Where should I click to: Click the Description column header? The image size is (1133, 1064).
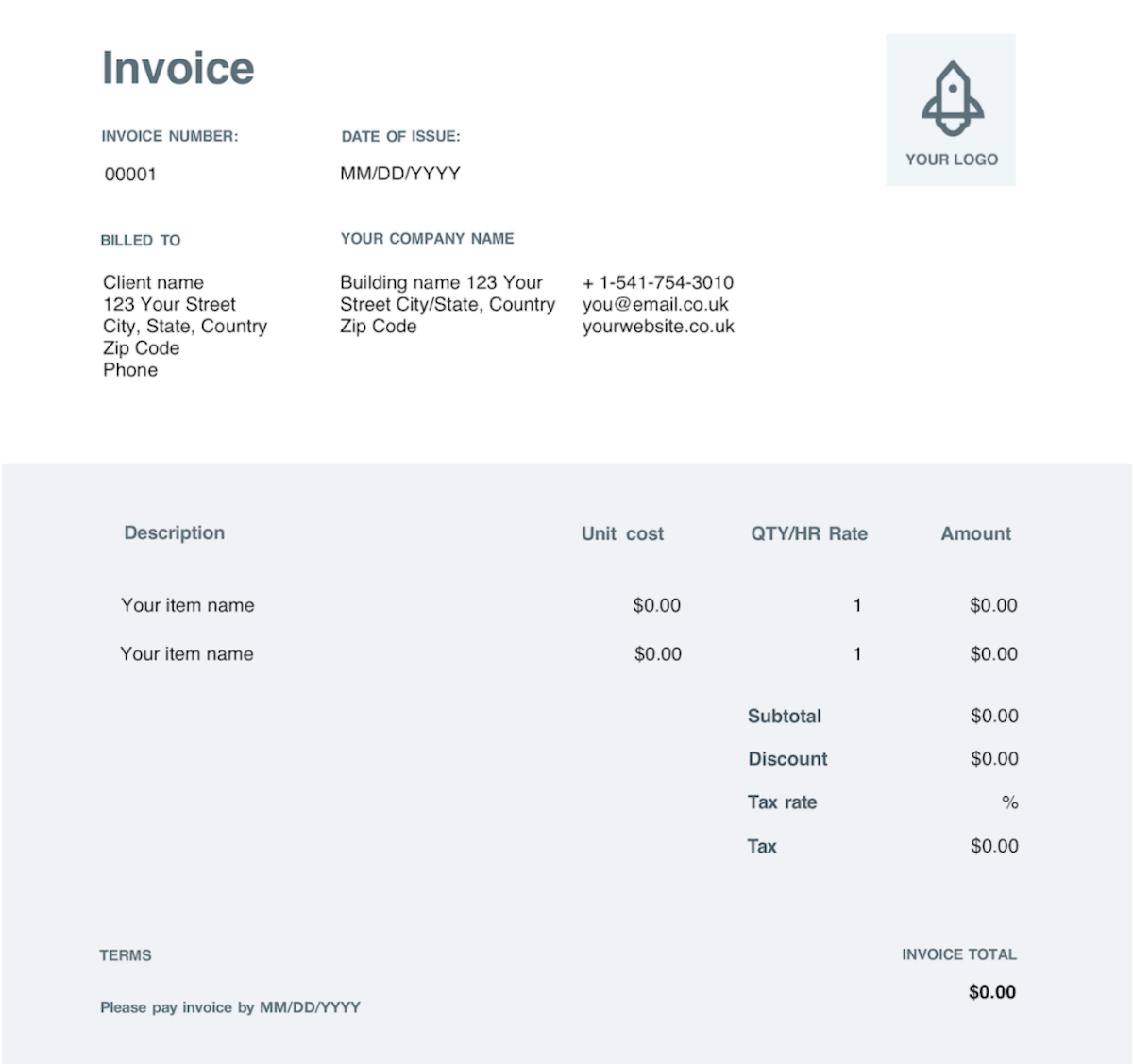[174, 533]
